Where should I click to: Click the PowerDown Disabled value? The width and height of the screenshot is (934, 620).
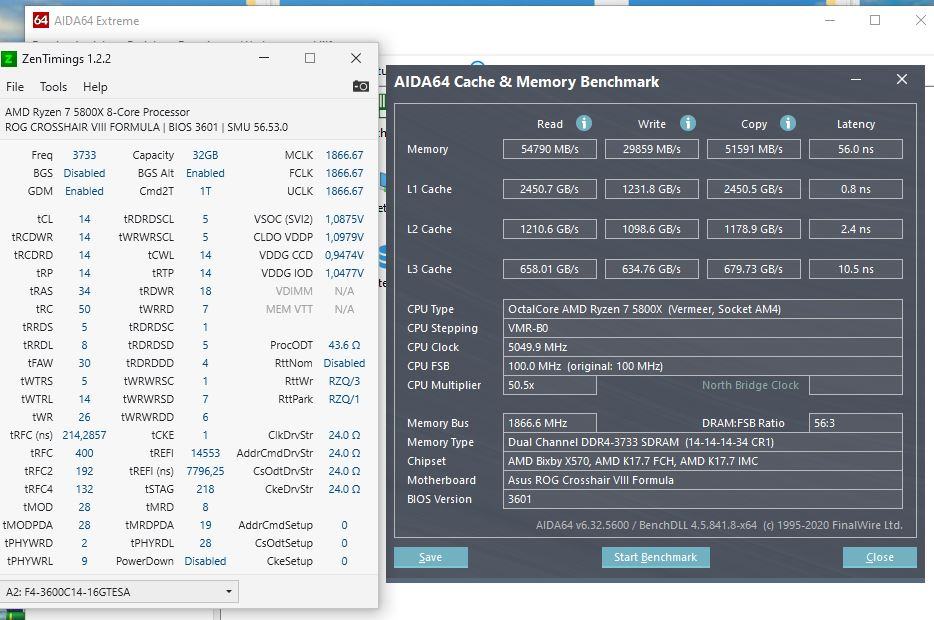pyautogui.click(x=205, y=561)
